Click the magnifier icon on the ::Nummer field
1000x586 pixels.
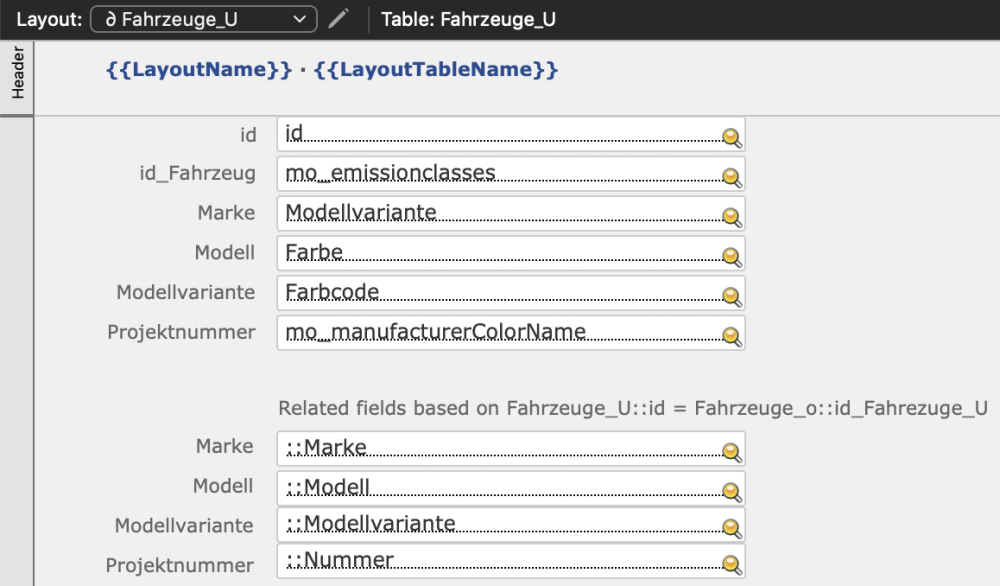731,562
